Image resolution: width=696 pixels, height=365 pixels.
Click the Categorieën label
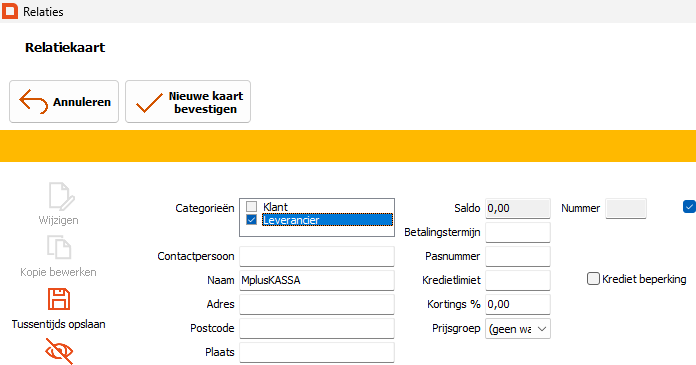(205, 208)
